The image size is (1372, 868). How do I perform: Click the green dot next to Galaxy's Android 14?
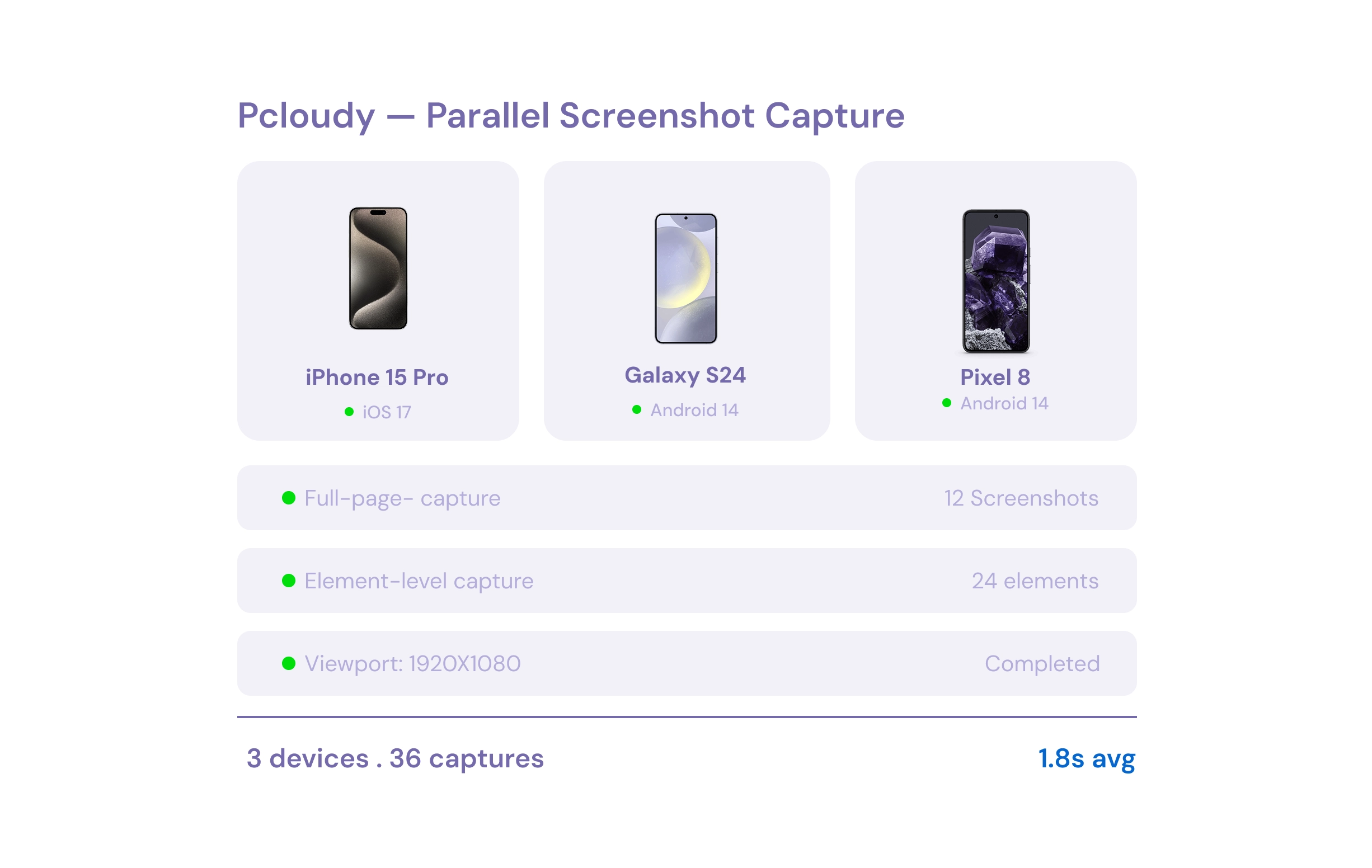tap(637, 409)
